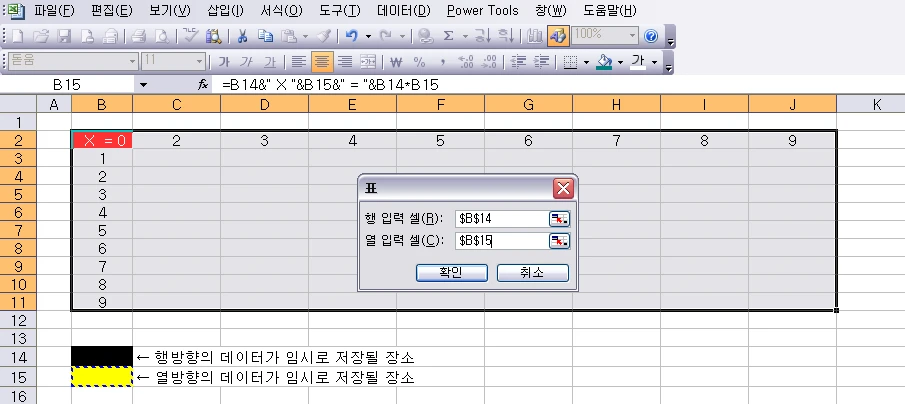Run the spelling check icon
Screen dimensions: 905x404
(x=190, y=36)
